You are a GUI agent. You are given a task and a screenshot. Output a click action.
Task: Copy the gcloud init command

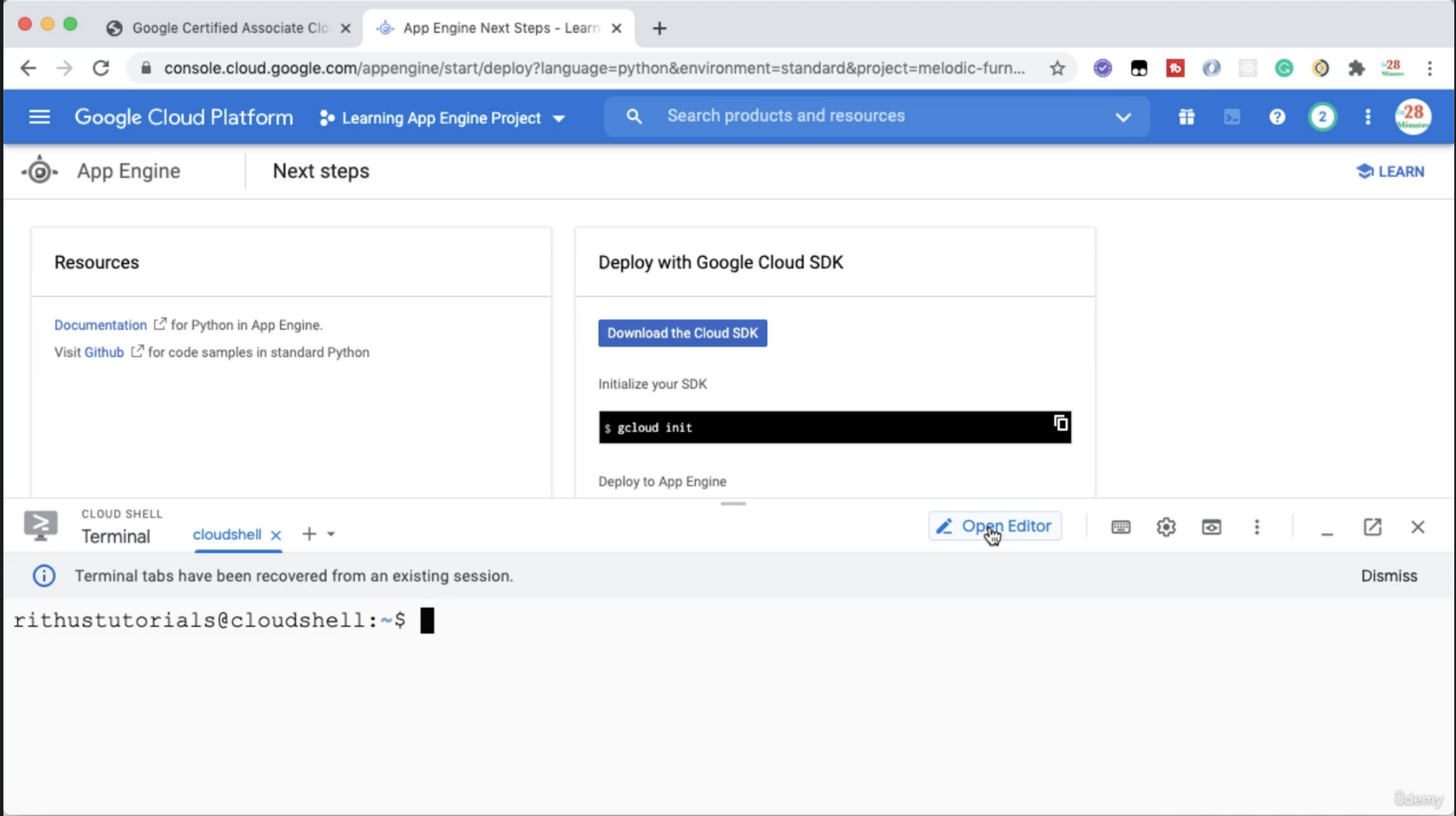tap(1060, 423)
